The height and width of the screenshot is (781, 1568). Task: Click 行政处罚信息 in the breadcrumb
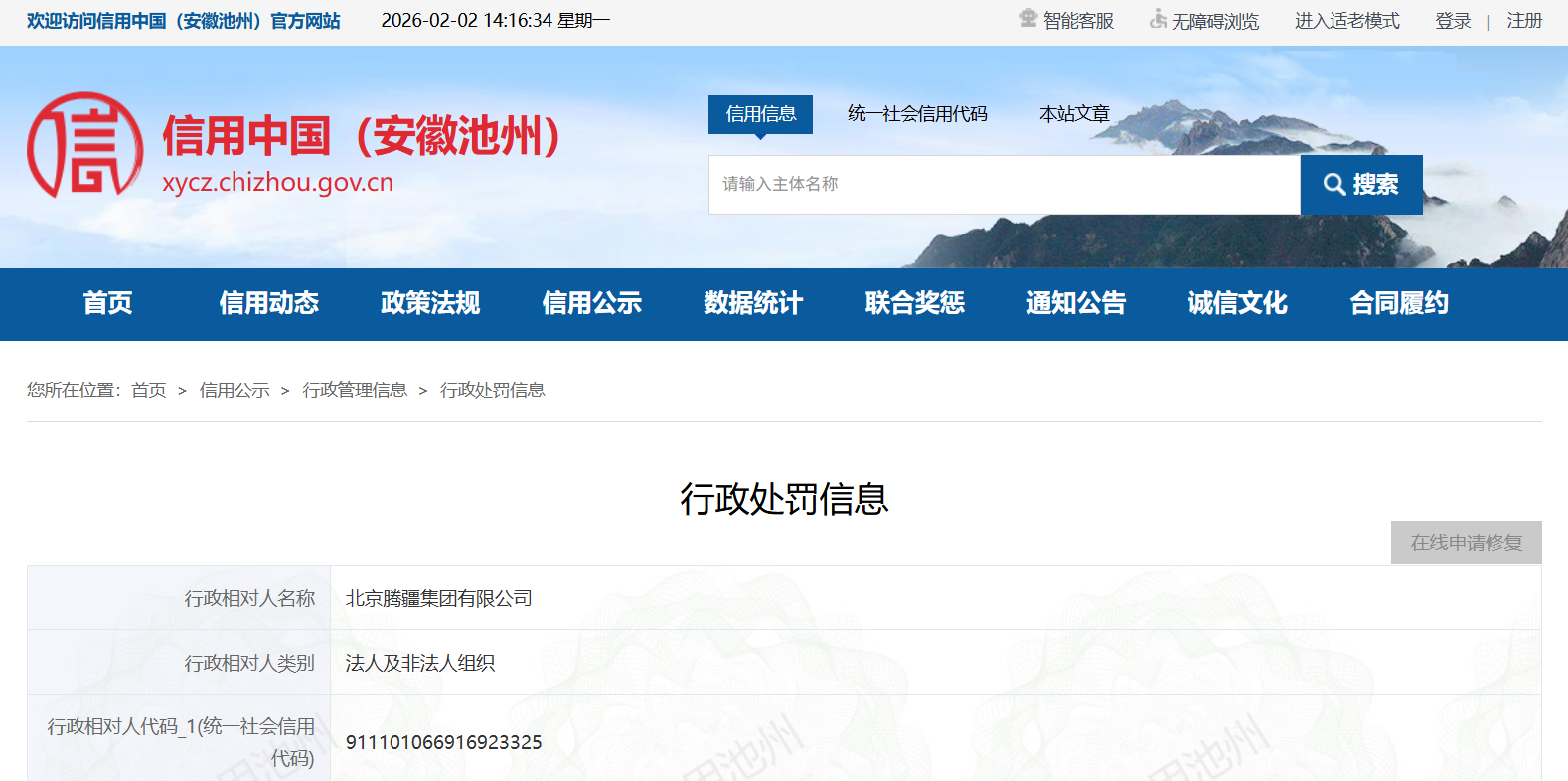pyautogui.click(x=493, y=390)
